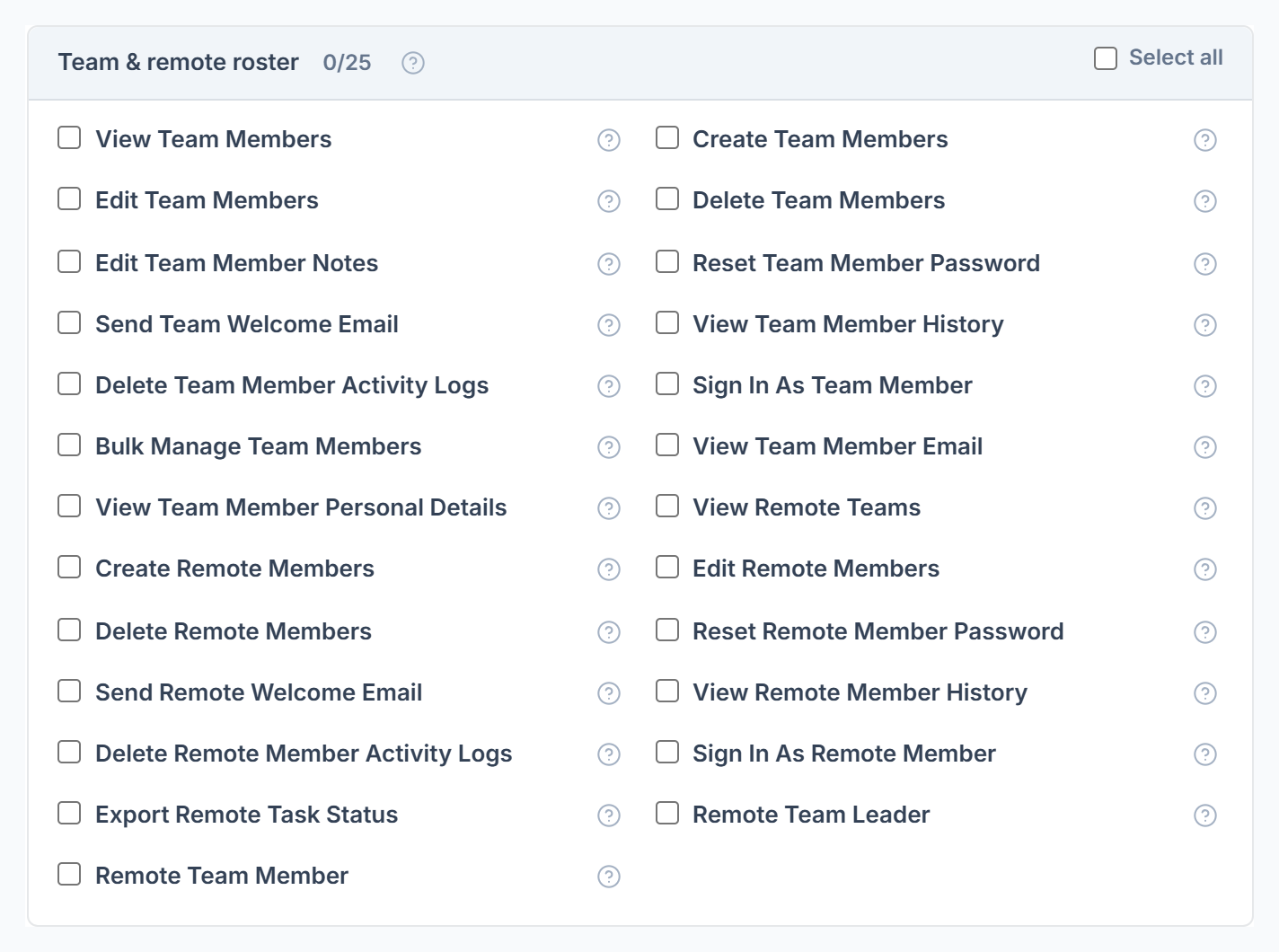The width and height of the screenshot is (1279, 952).
Task: Open help for View Team Member Personal Details
Action: (609, 508)
